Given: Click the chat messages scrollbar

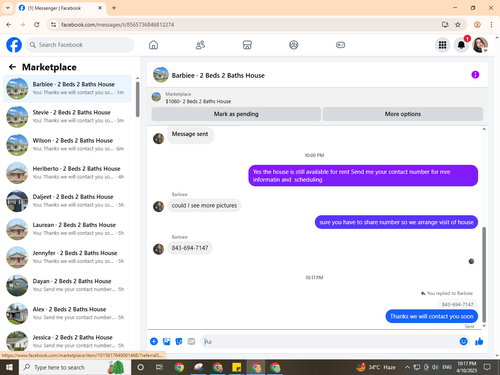Looking at the screenshot, I should (x=484, y=274).
